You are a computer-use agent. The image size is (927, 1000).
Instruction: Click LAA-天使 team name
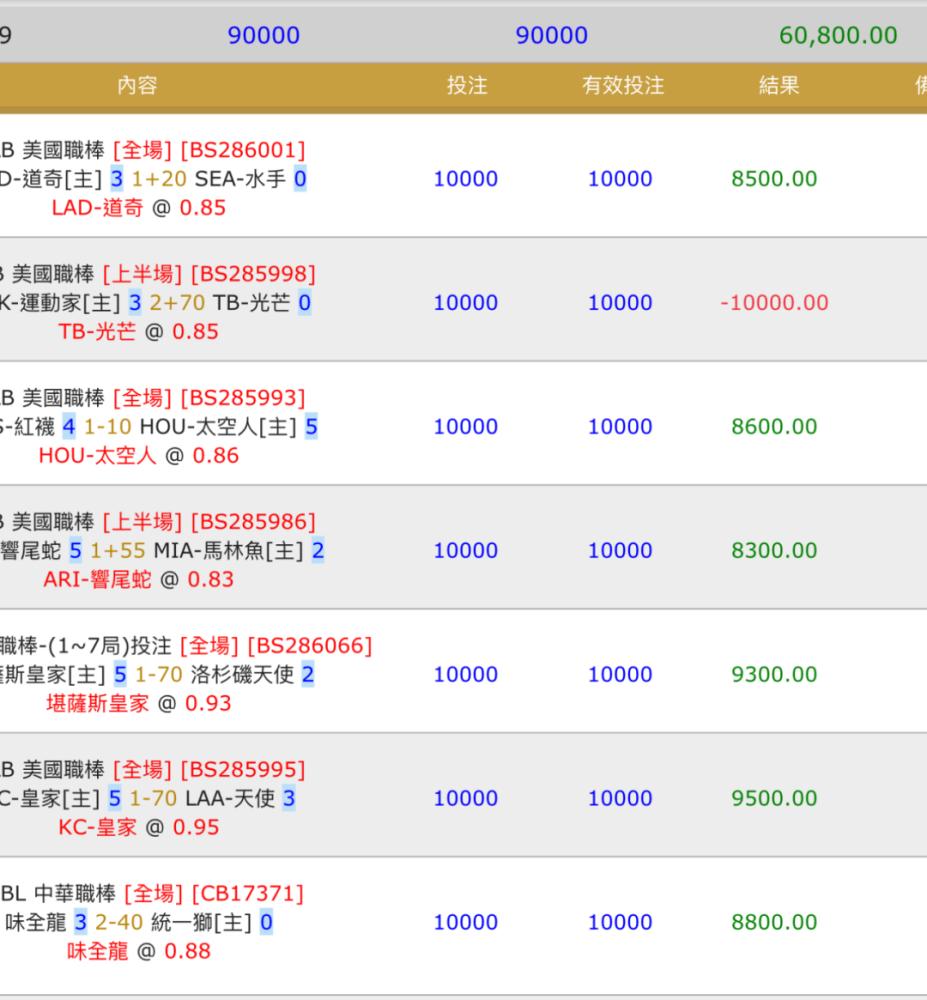[x=230, y=798]
